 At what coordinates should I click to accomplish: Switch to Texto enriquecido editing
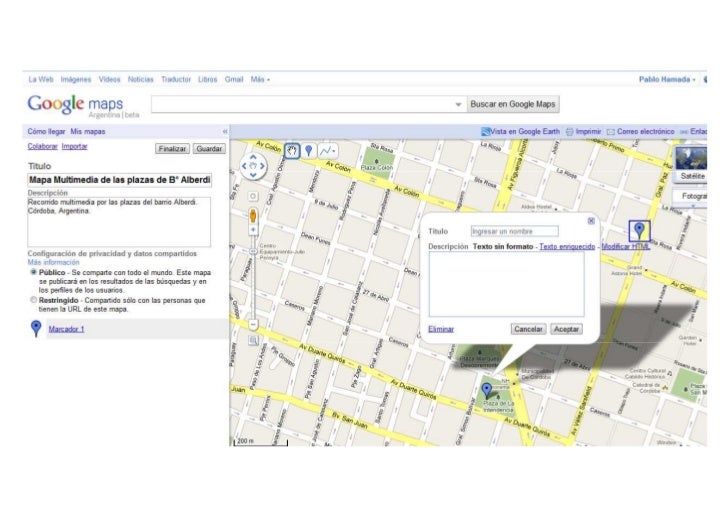[x=567, y=247]
